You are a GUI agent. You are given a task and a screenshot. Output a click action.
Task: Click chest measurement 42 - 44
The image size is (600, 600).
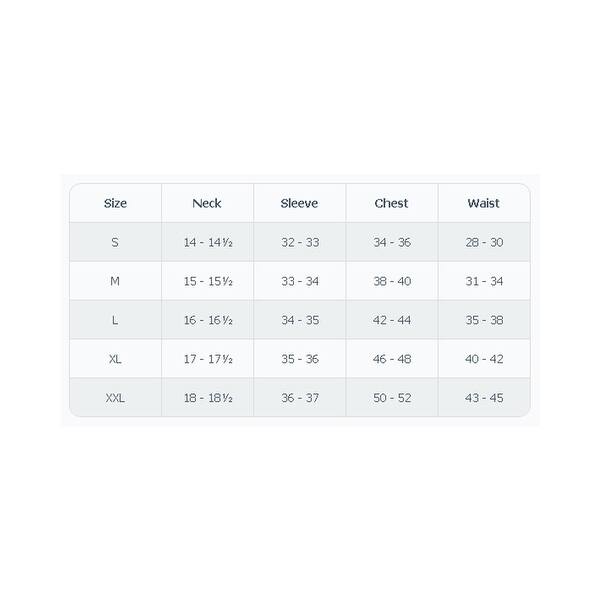(x=392, y=320)
